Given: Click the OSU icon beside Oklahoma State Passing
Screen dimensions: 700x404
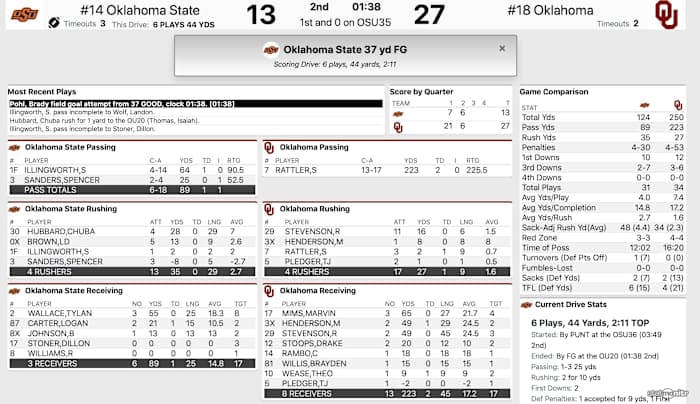Looking at the screenshot, I should coord(14,146).
